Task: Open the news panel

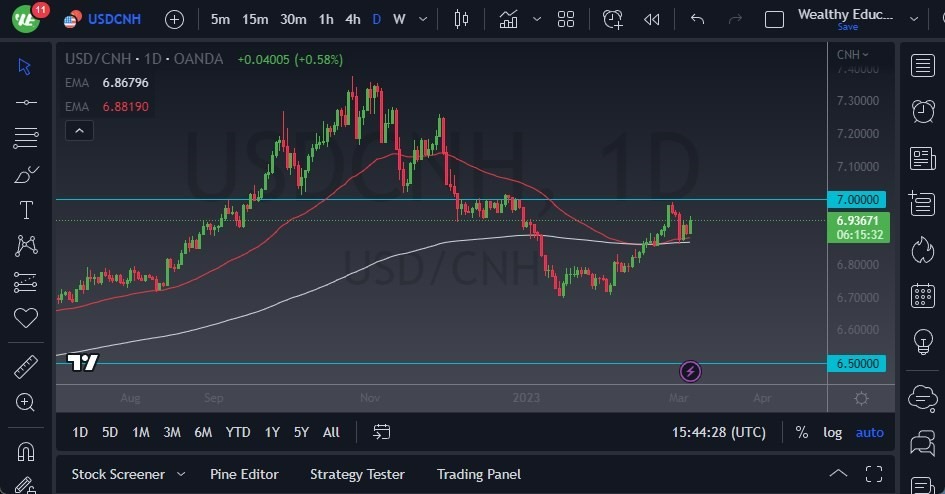Action: click(x=923, y=158)
